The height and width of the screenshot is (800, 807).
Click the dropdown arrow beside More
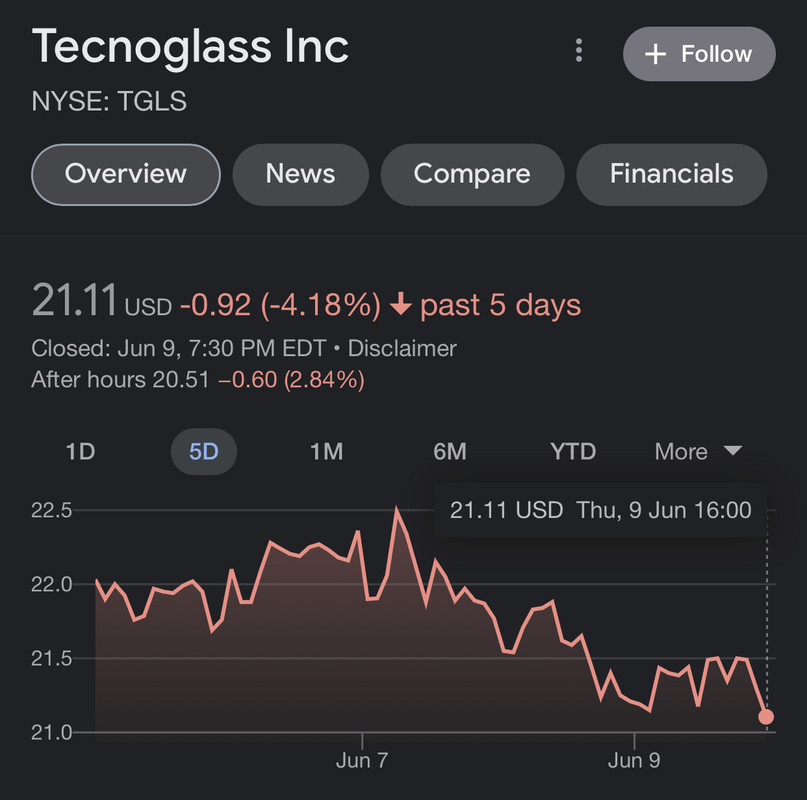click(732, 452)
